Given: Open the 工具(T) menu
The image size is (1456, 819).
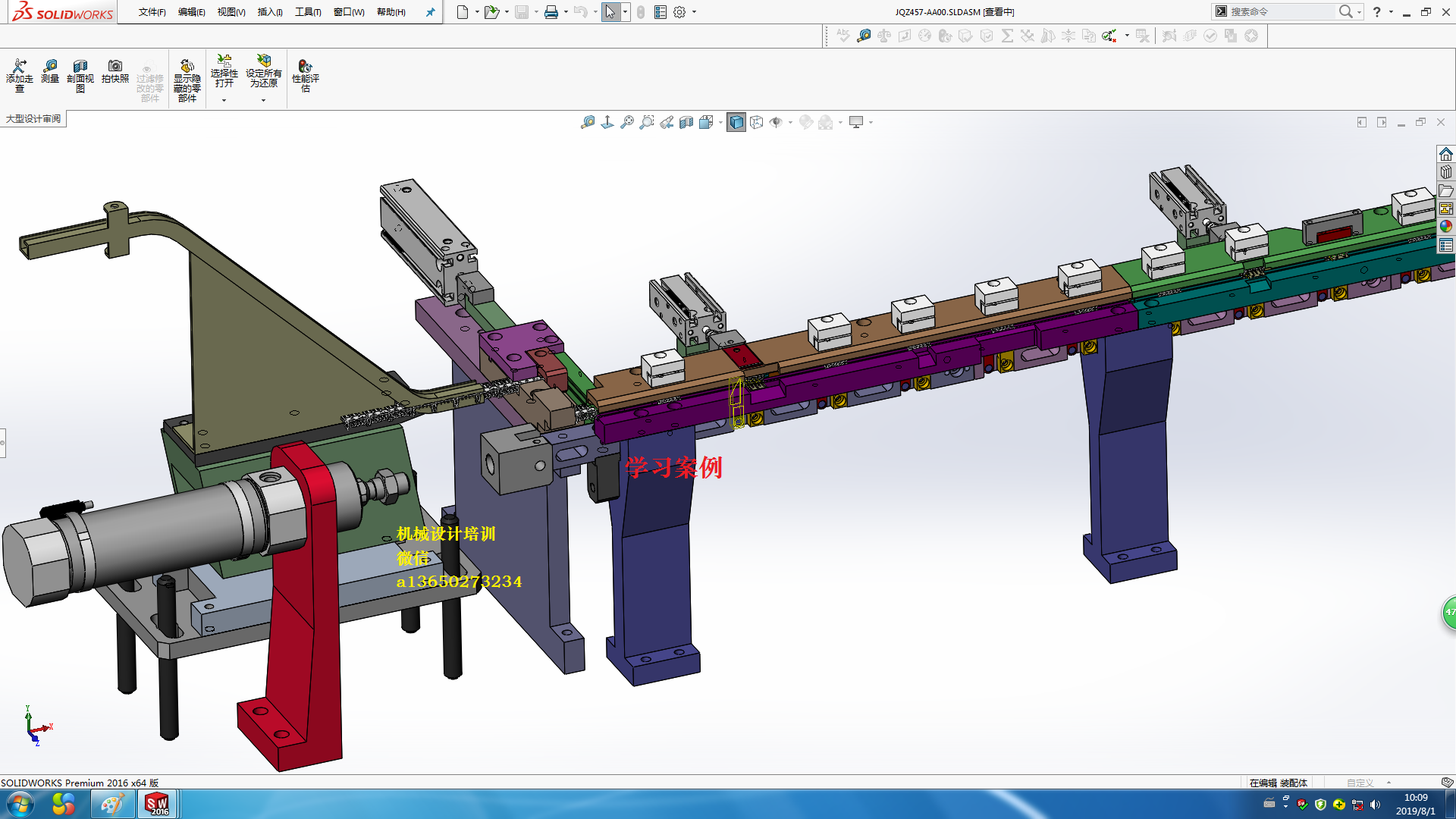Looking at the screenshot, I should [x=308, y=12].
